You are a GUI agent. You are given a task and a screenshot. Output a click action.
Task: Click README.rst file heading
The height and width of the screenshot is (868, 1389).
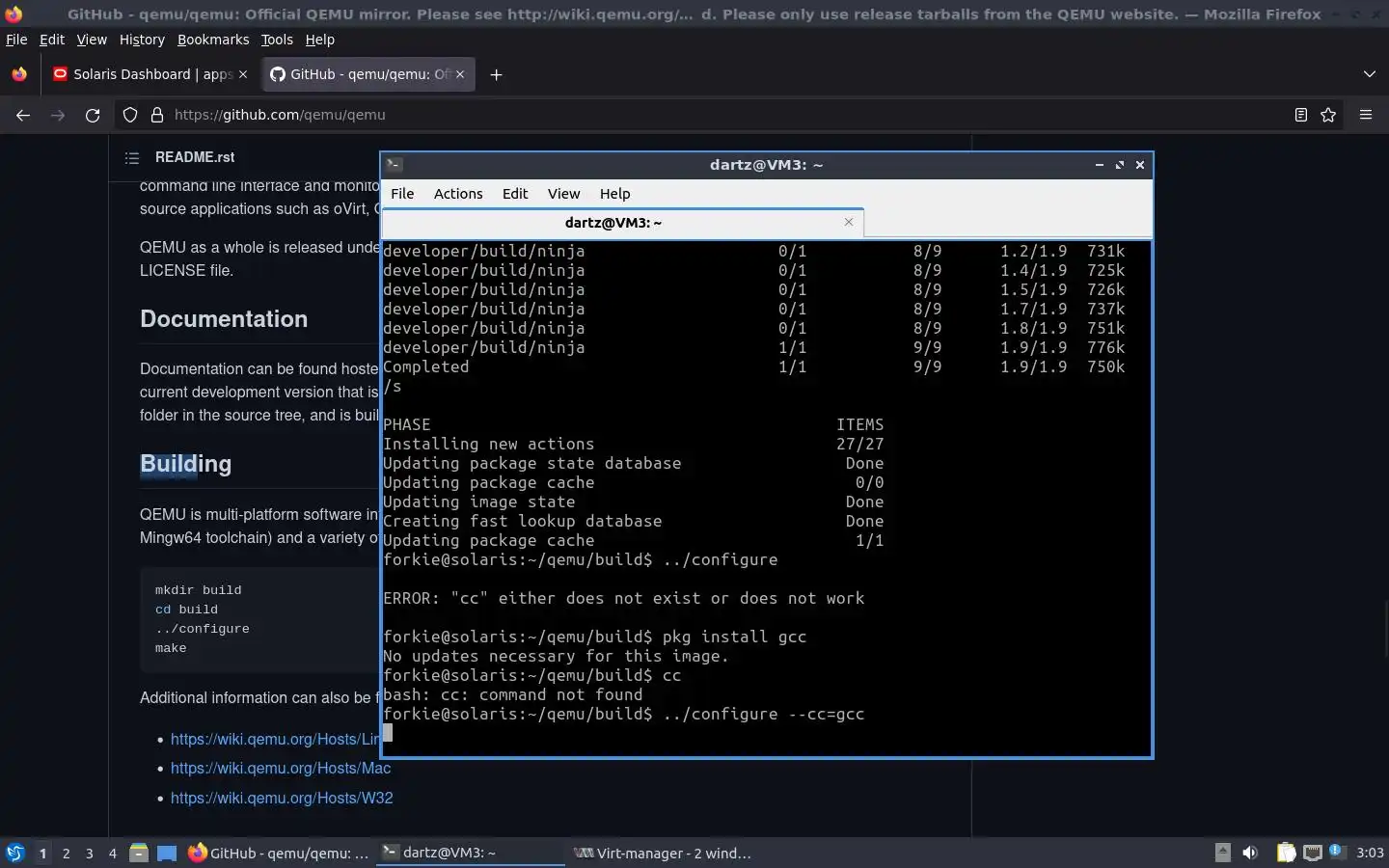point(195,157)
